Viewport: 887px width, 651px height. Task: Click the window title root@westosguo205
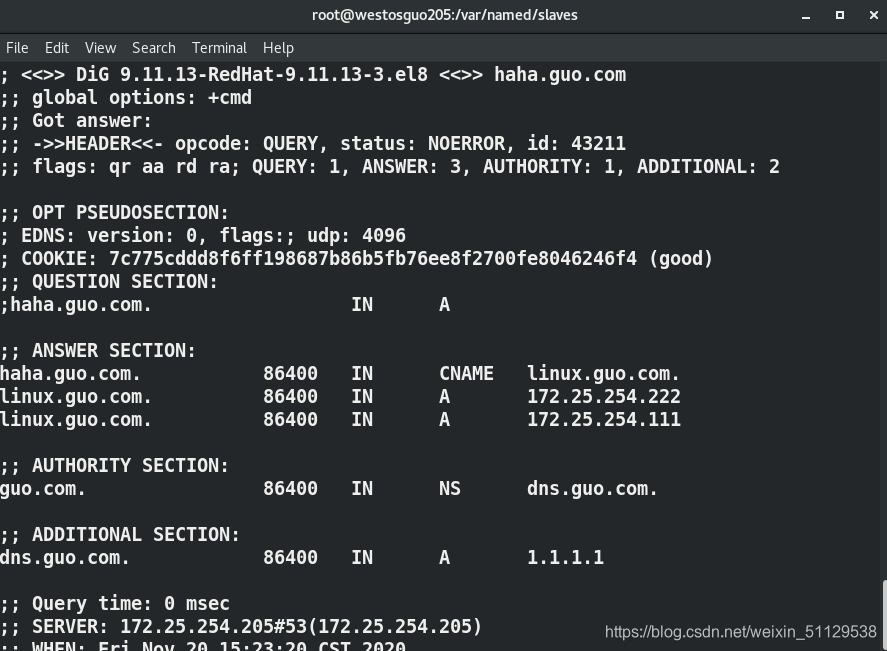[445, 15]
